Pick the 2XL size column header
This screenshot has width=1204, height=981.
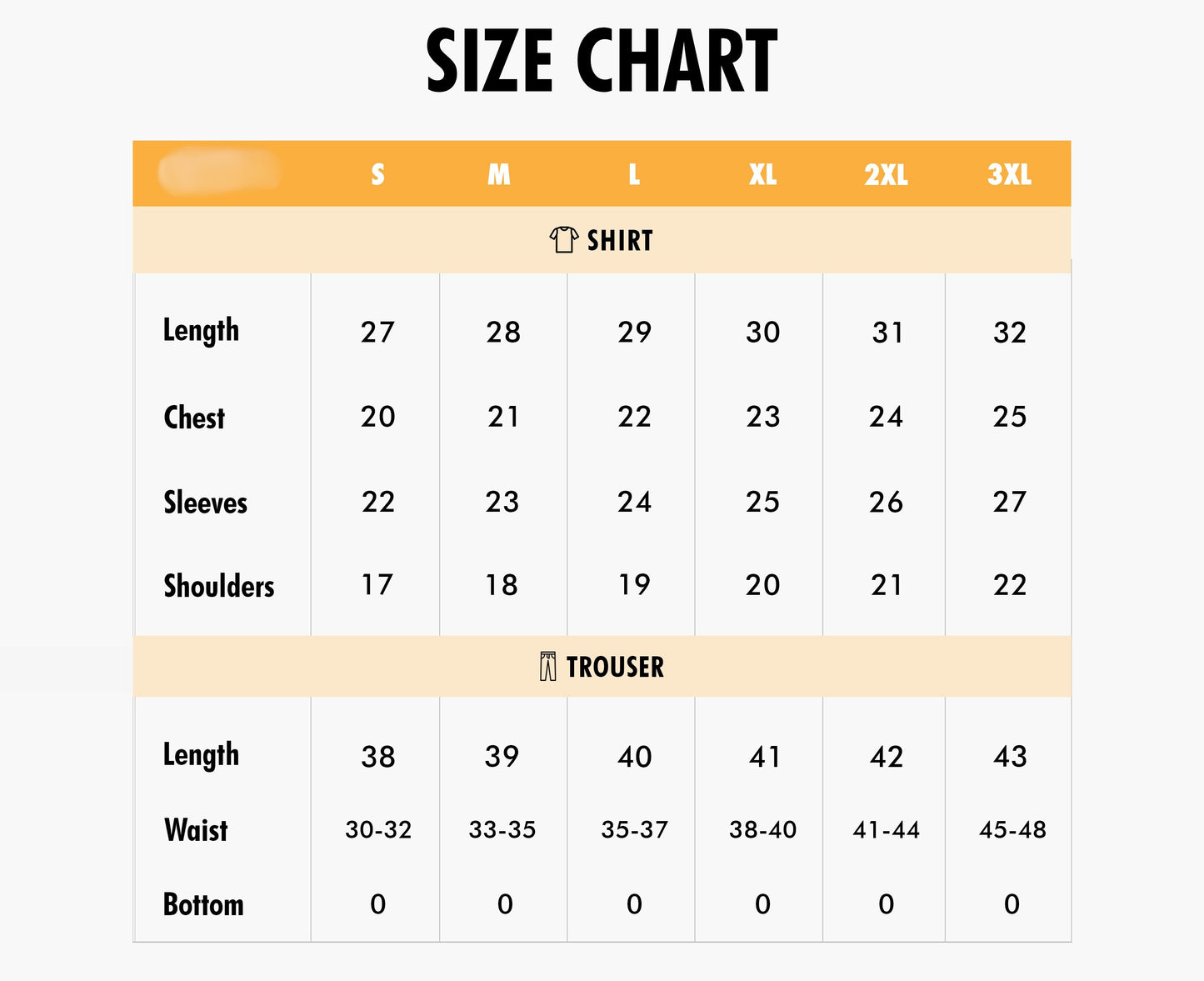click(x=886, y=175)
